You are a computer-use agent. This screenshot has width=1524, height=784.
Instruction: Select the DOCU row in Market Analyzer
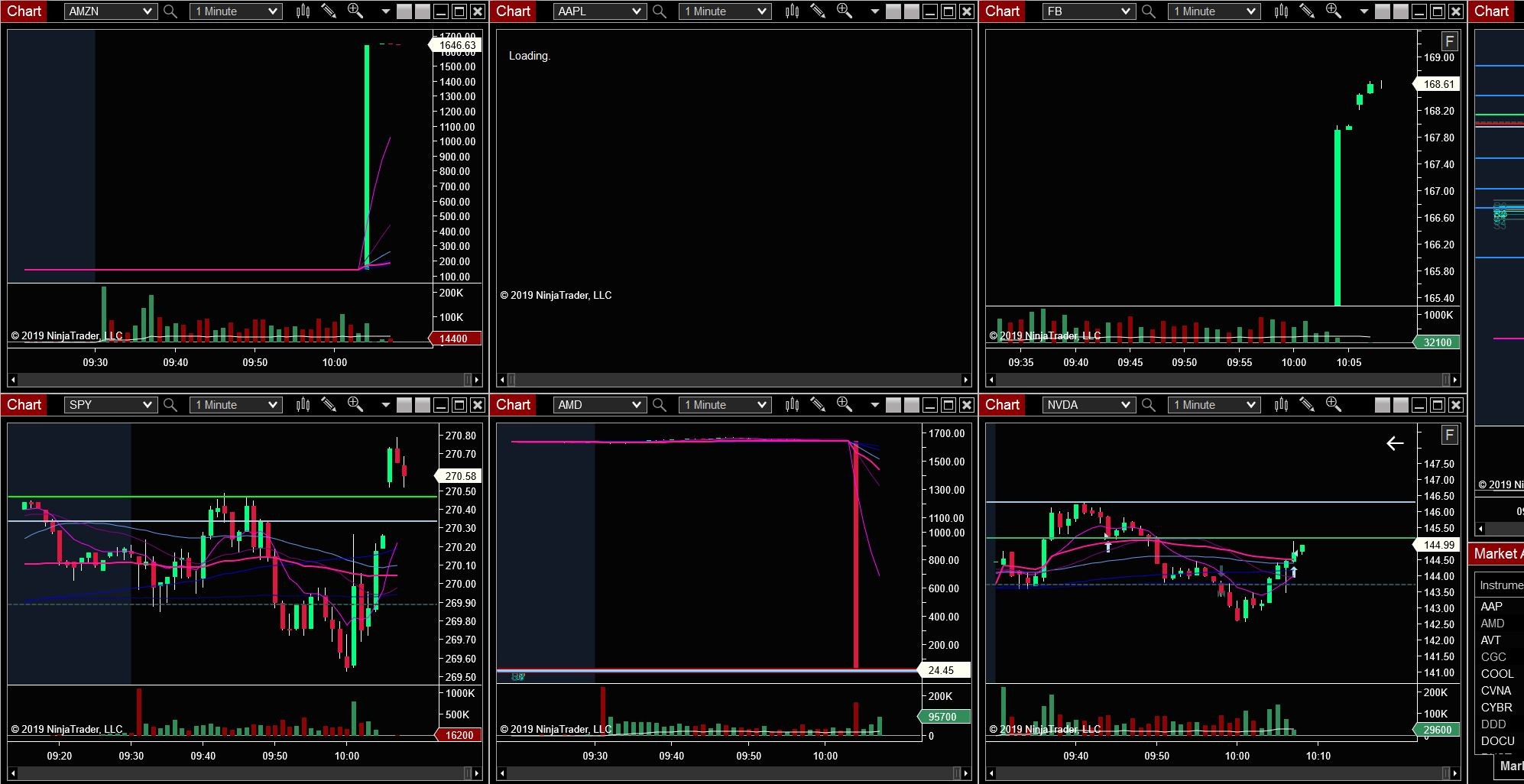tap(1500, 741)
